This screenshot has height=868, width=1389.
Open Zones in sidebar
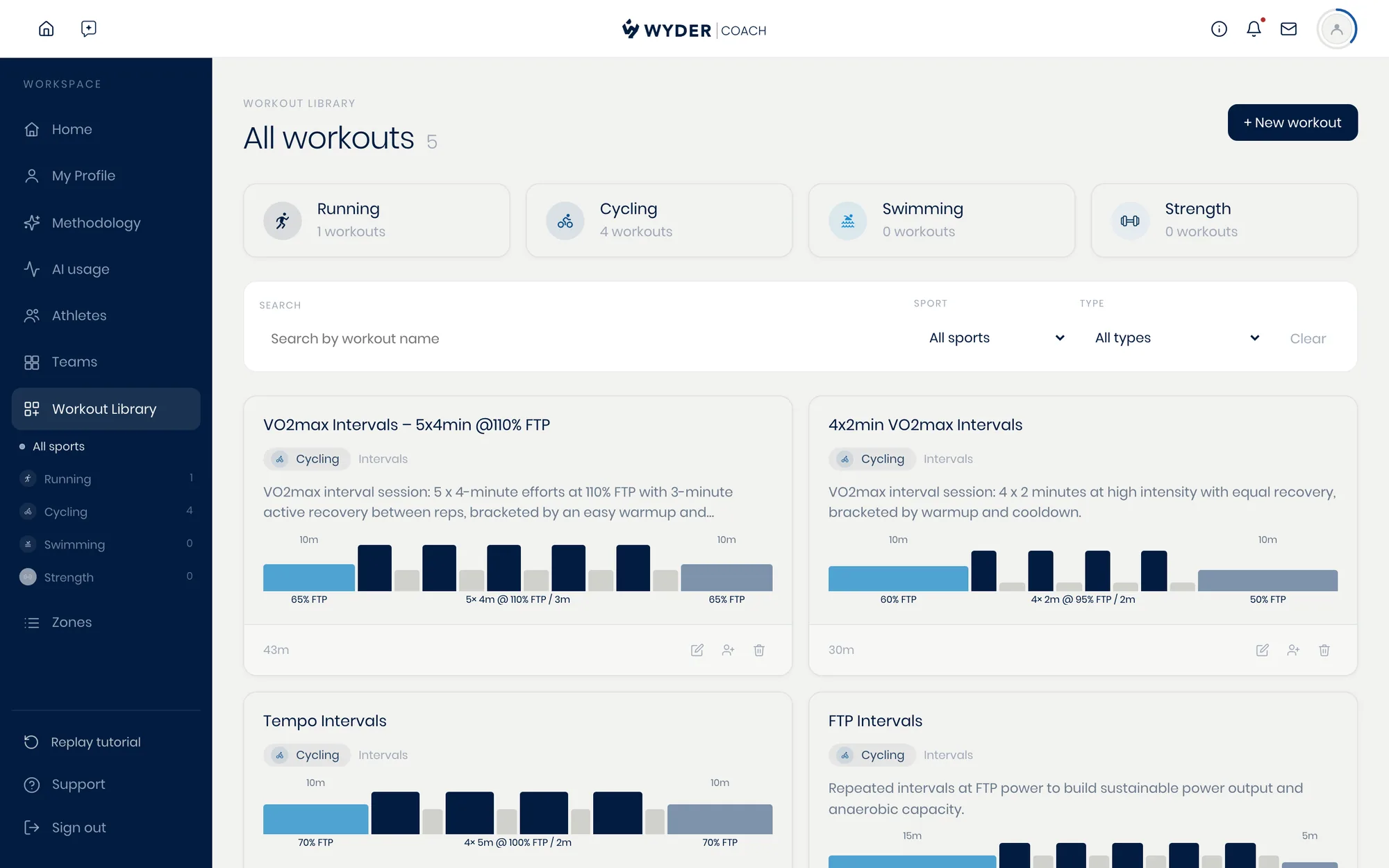[106, 622]
